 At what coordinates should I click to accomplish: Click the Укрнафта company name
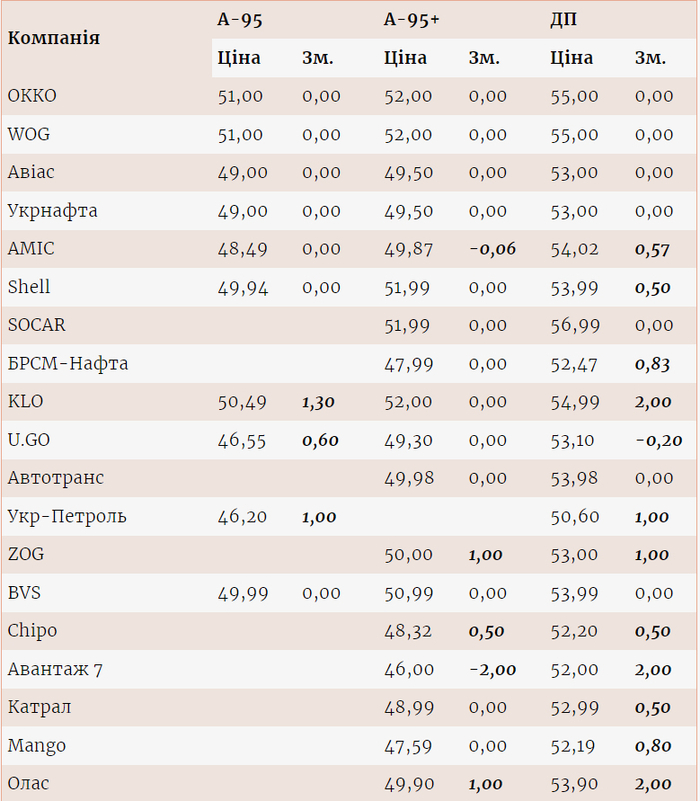[52, 211]
